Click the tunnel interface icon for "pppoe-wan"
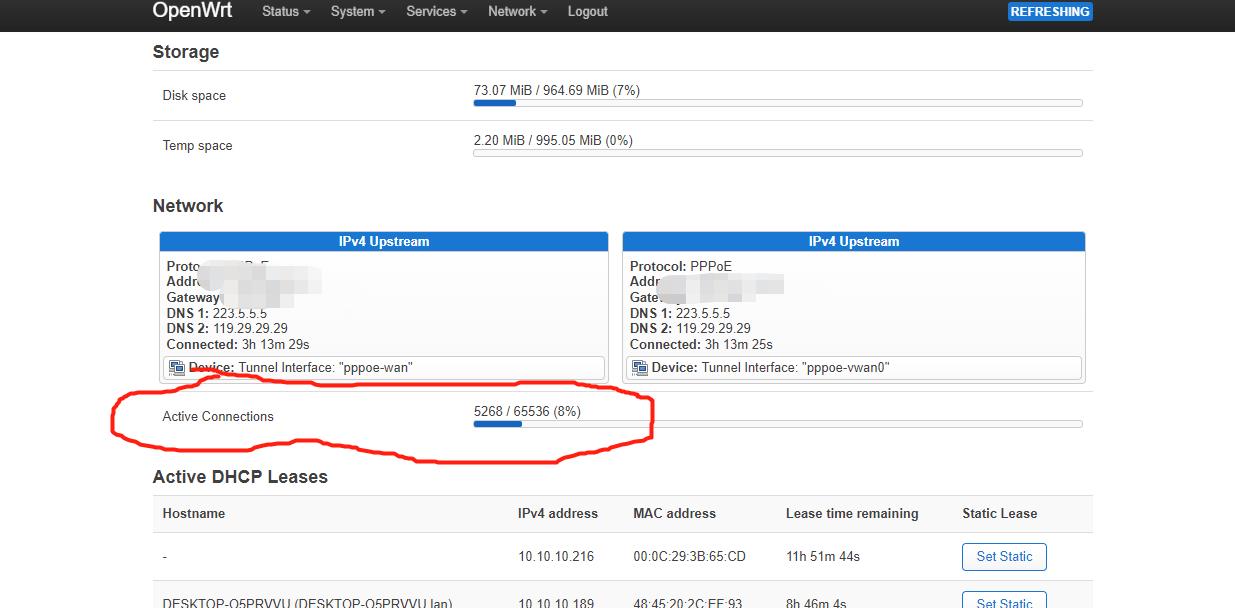The image size is (1235, 608). [176, 367]
